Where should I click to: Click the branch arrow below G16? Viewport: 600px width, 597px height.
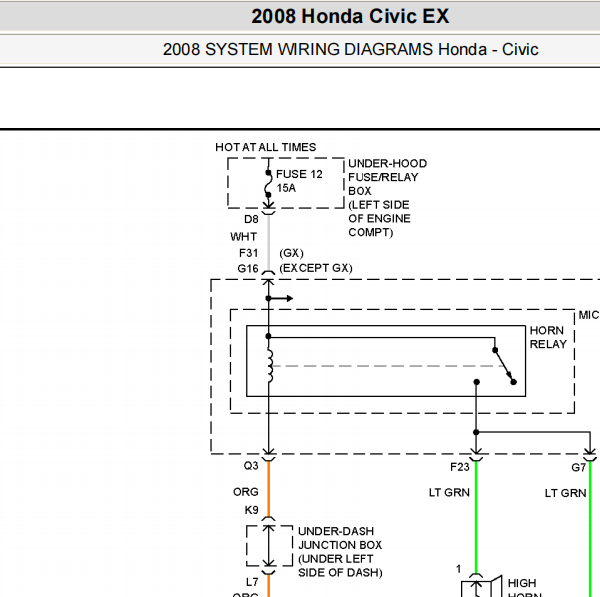280,298
